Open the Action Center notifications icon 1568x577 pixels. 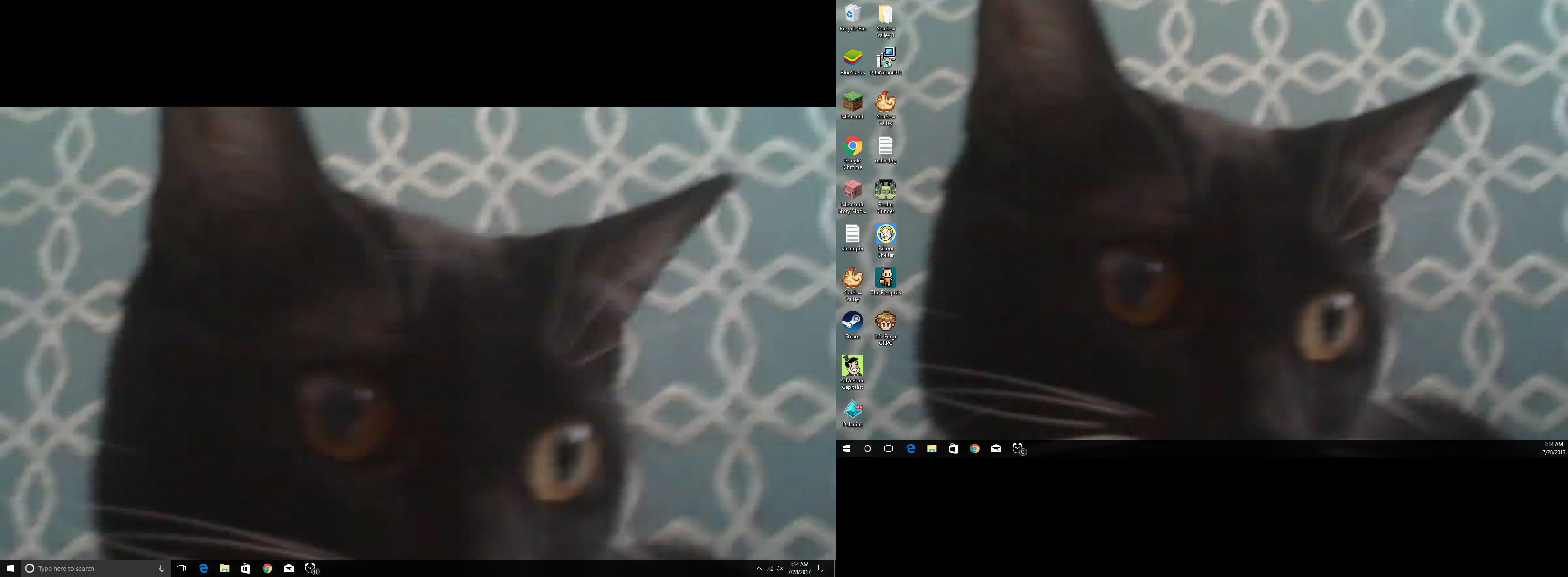(x=822, y=568)
